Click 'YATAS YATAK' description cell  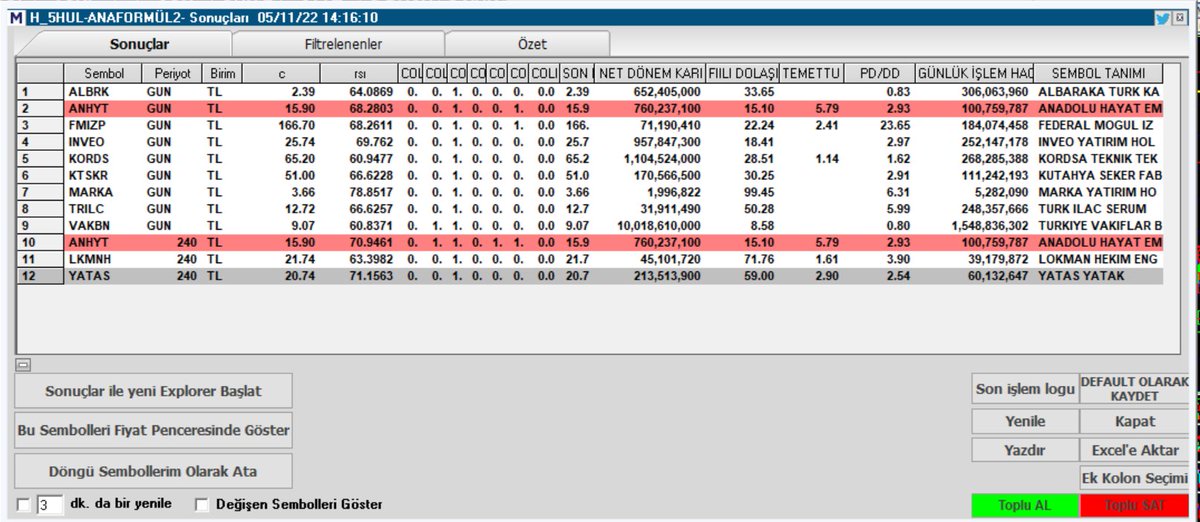1099,276
